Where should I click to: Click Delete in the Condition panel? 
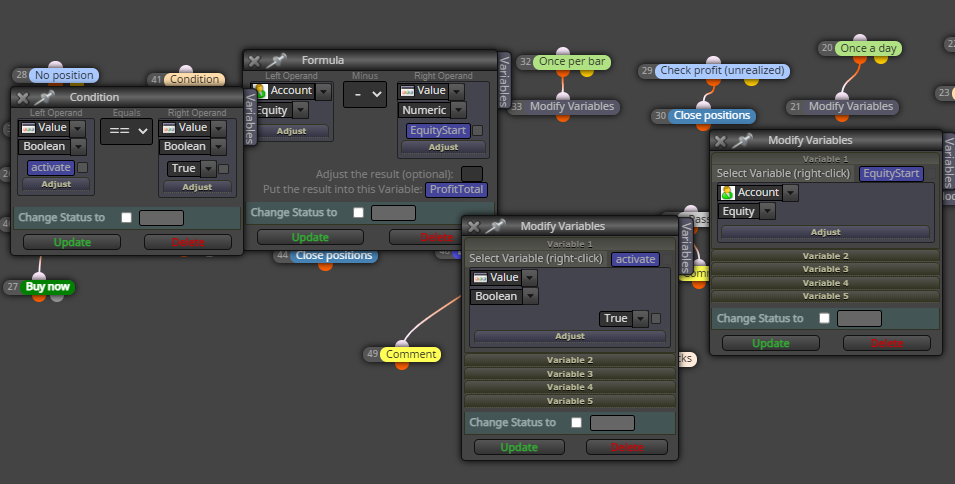pos(188,242)
